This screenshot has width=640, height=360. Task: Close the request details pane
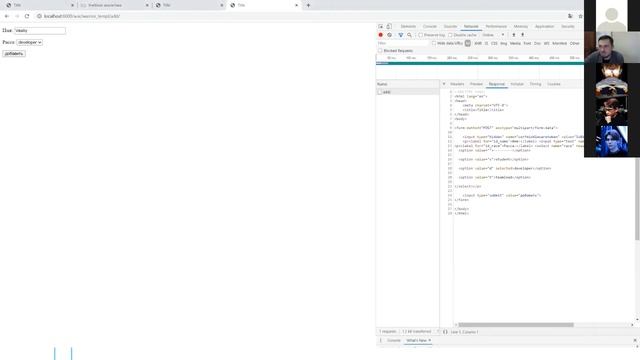(x=444, y=84)
